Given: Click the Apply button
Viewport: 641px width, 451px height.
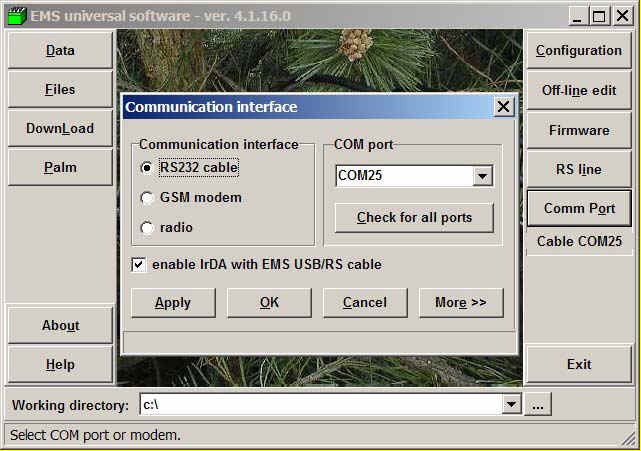Looking at the screenshot, I should (x=173, y=303).
